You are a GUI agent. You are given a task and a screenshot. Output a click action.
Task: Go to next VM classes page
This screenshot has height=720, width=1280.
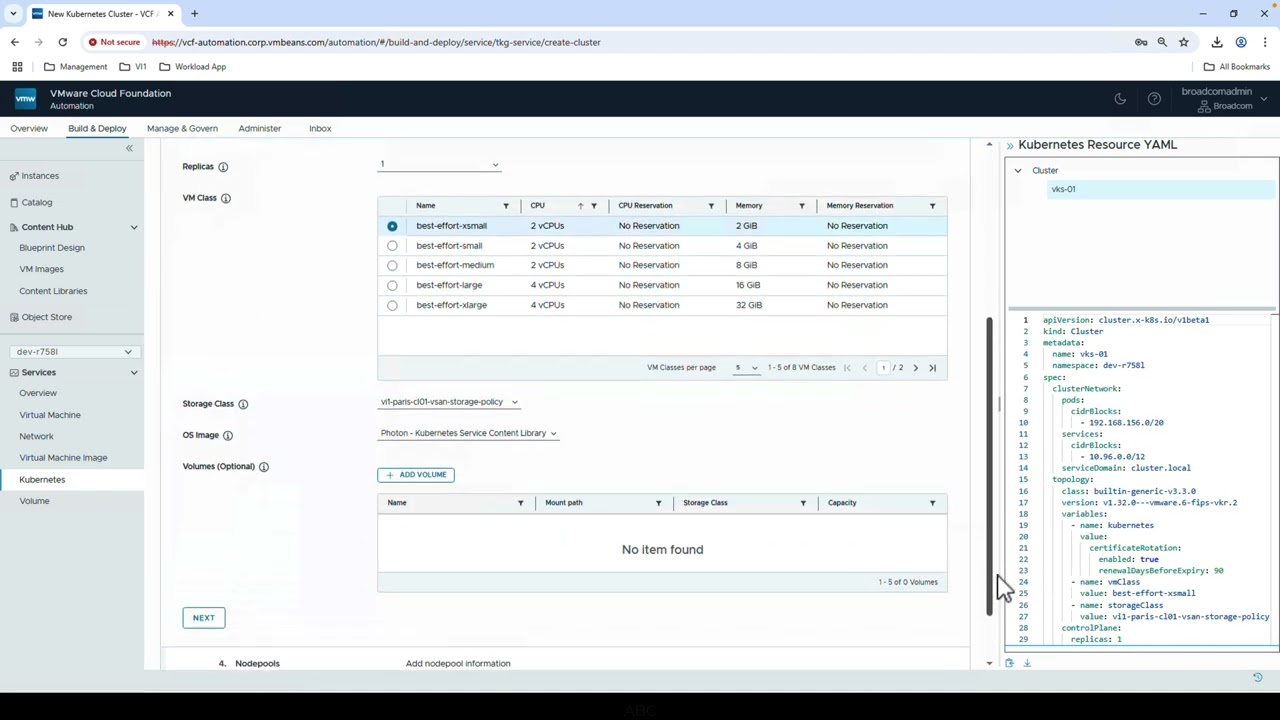pyautogui.click(x=915, y=368)
